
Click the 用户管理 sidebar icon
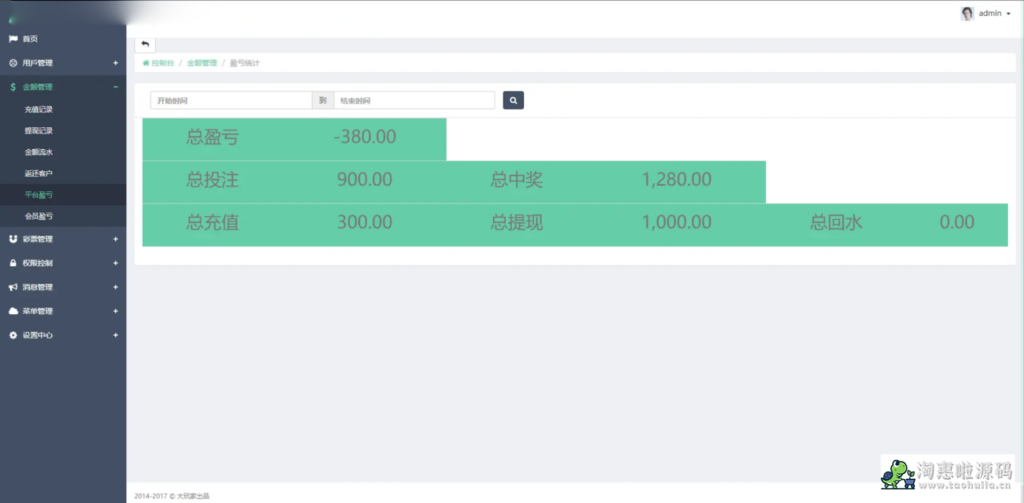tap(13, 63)
